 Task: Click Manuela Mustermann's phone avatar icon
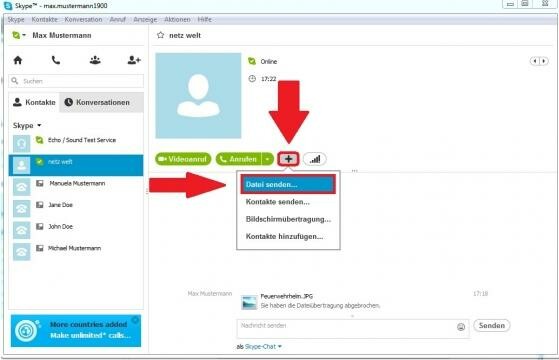click(x=21, y=187)
